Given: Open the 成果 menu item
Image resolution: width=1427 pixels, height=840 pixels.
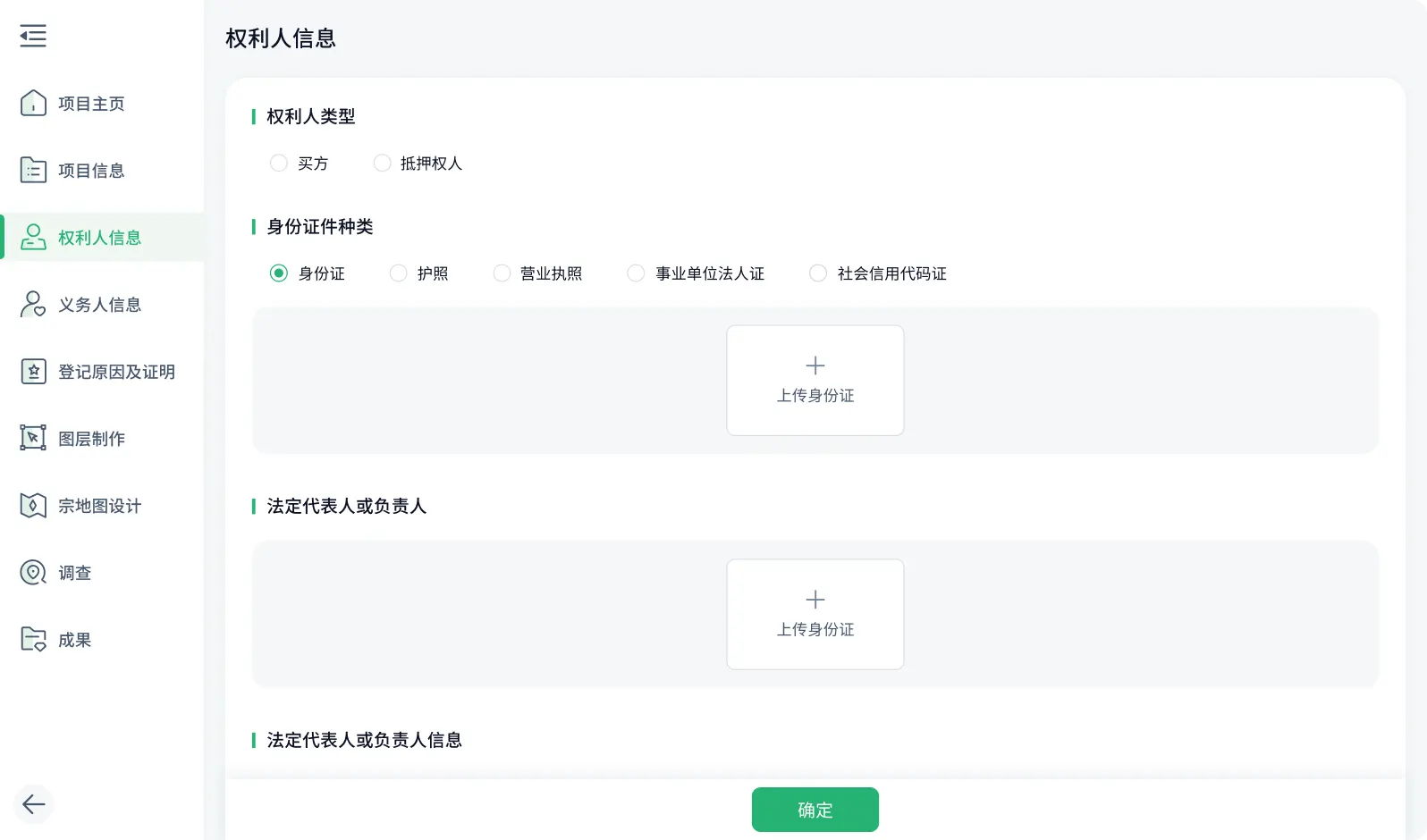Looking at the screenshot, I should (x=103, y=640).
